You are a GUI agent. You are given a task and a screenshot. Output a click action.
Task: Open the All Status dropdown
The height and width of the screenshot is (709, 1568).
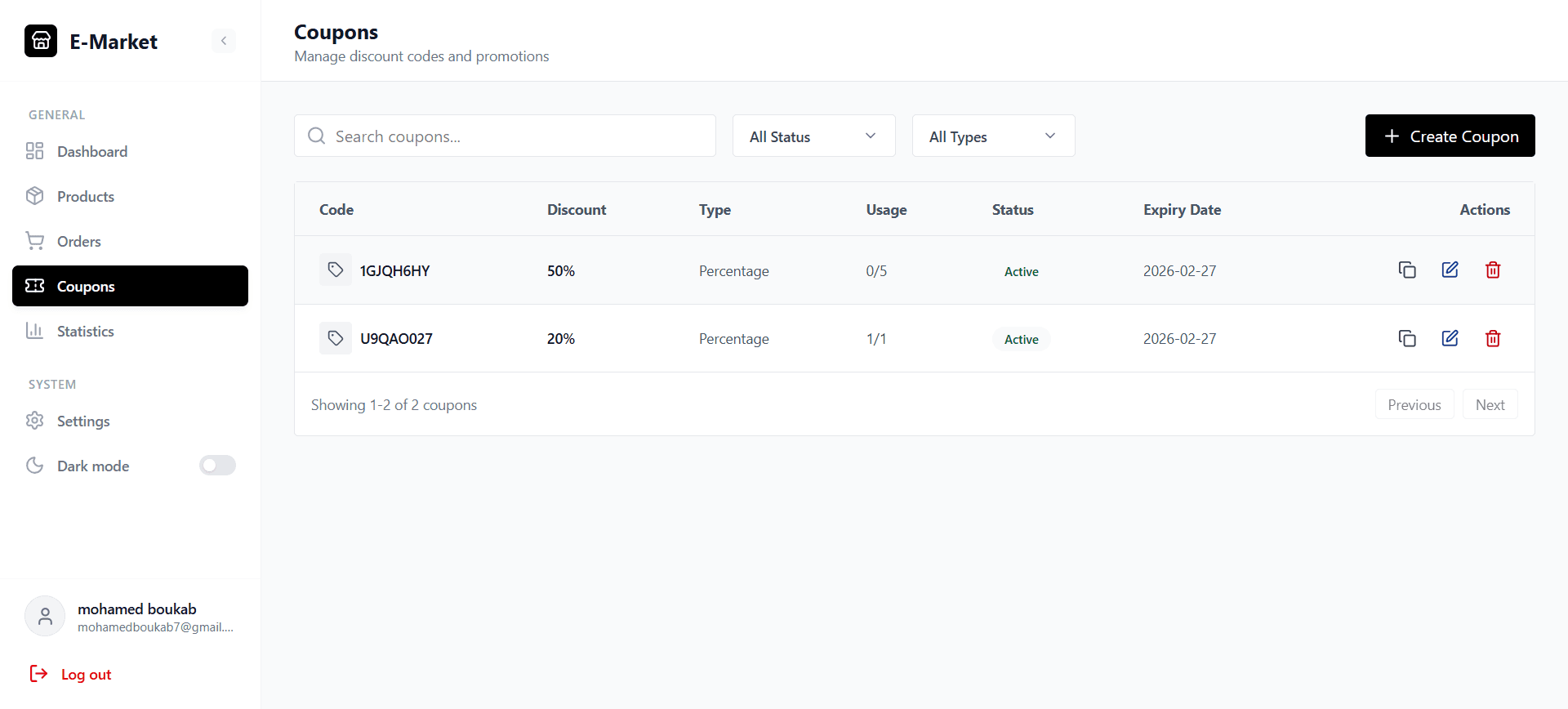pos(813,136)
